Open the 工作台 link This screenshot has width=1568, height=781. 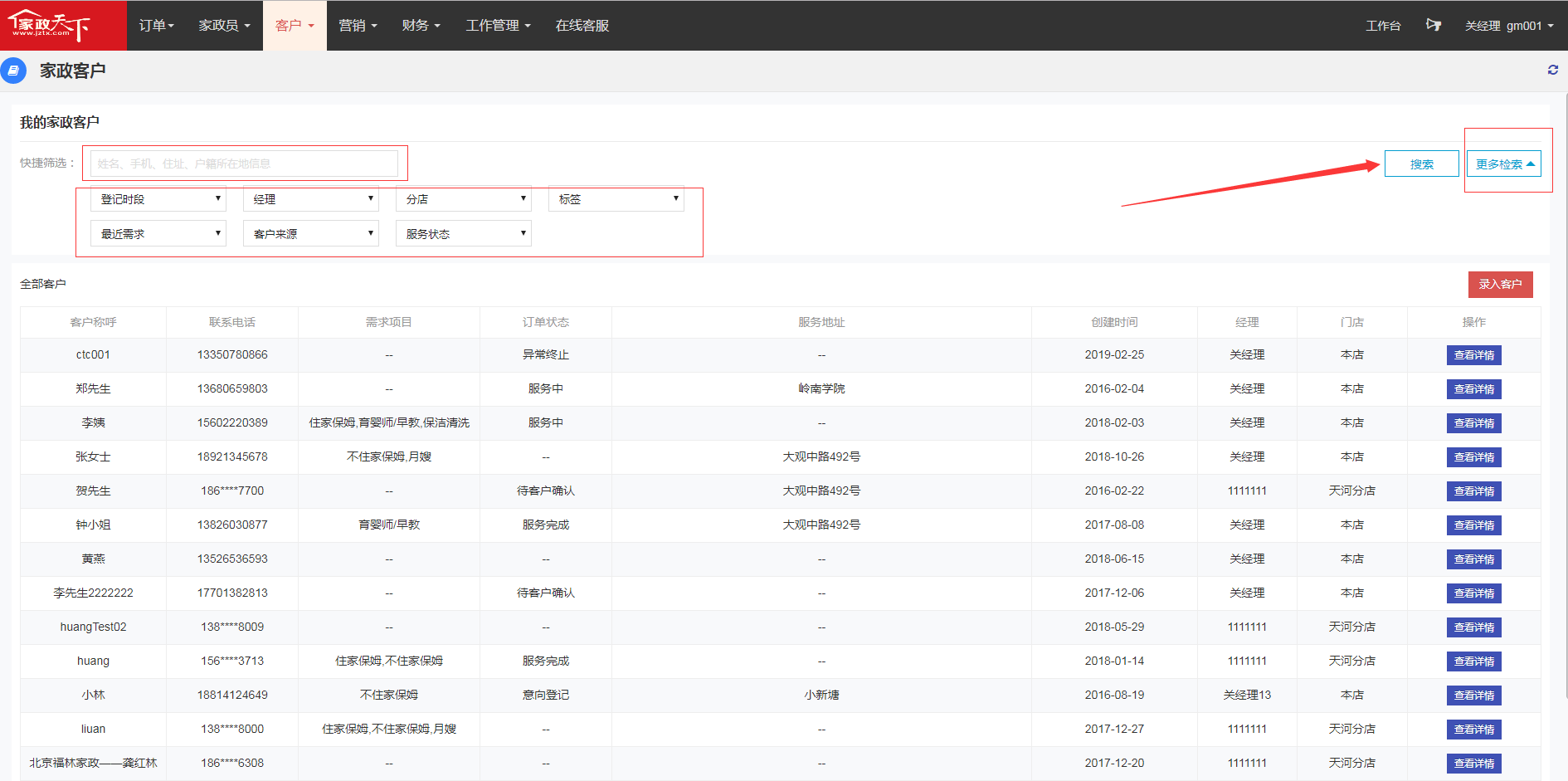(x=1383, y=26)
